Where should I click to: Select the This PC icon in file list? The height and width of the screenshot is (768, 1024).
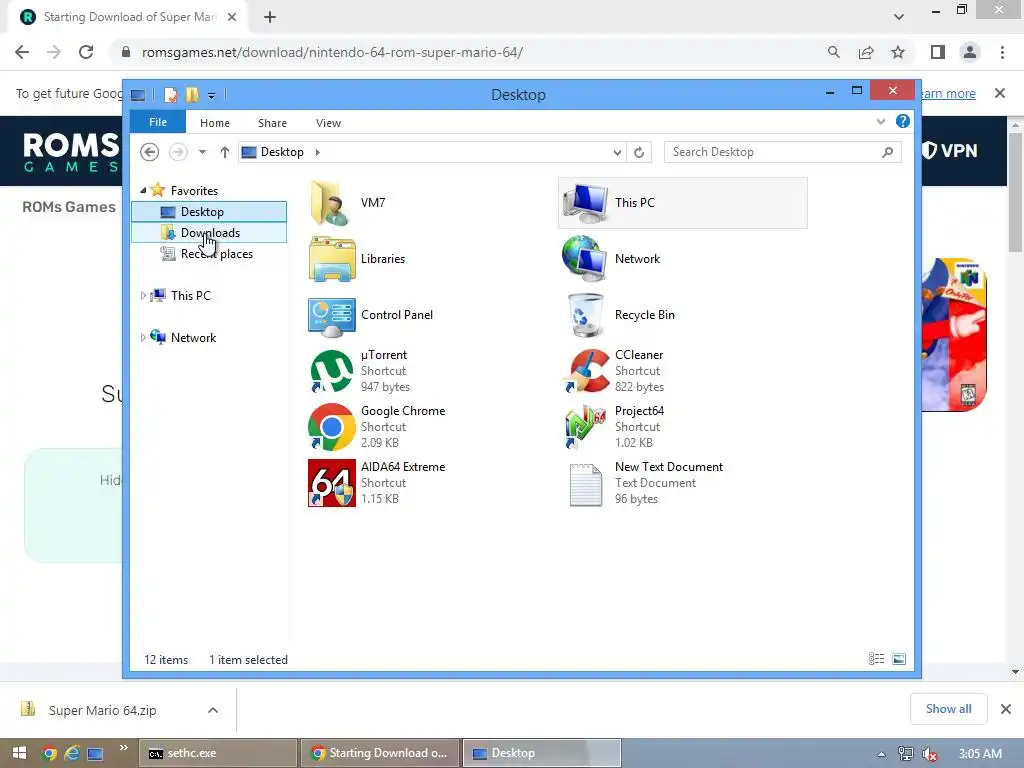586,203
